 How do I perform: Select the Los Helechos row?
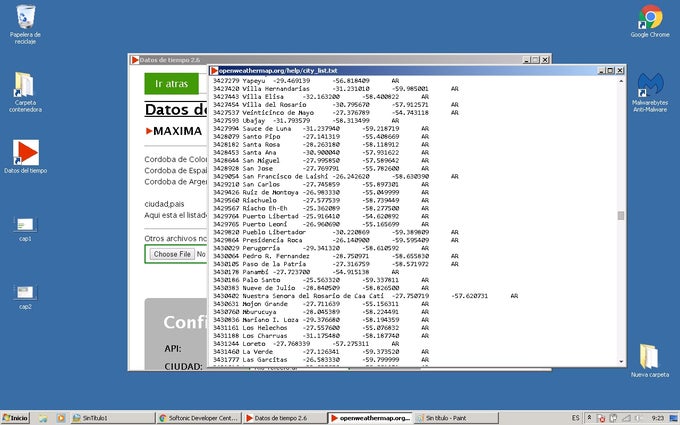tap(320, 328)
